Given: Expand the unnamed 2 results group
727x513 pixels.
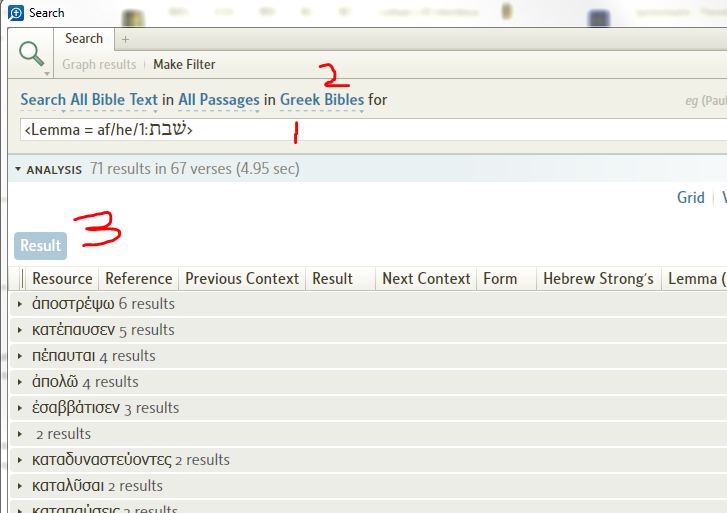Looking at the screenshot, I should [19, 434].
